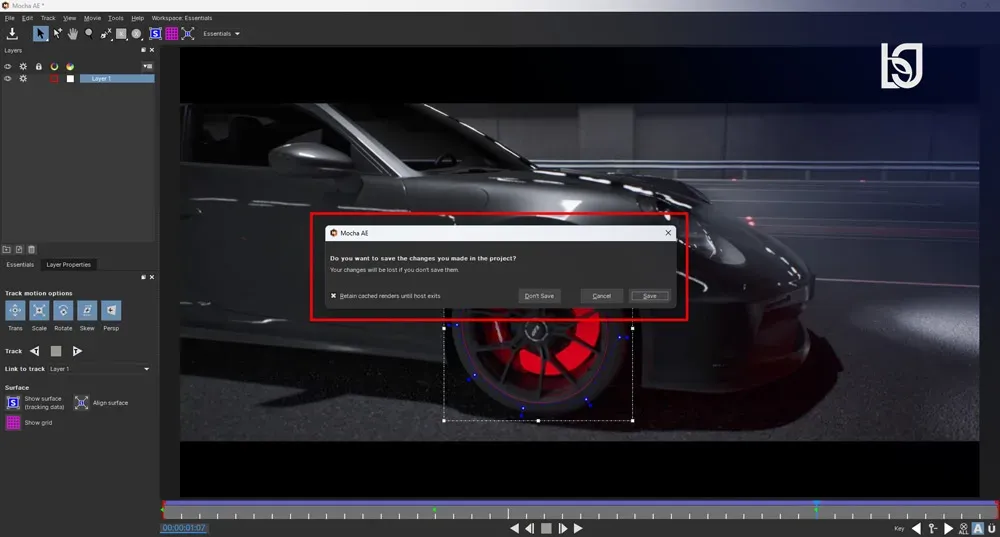Toggle Skew track motion option
Viewport: 1000px width, 537px height.
87,311
